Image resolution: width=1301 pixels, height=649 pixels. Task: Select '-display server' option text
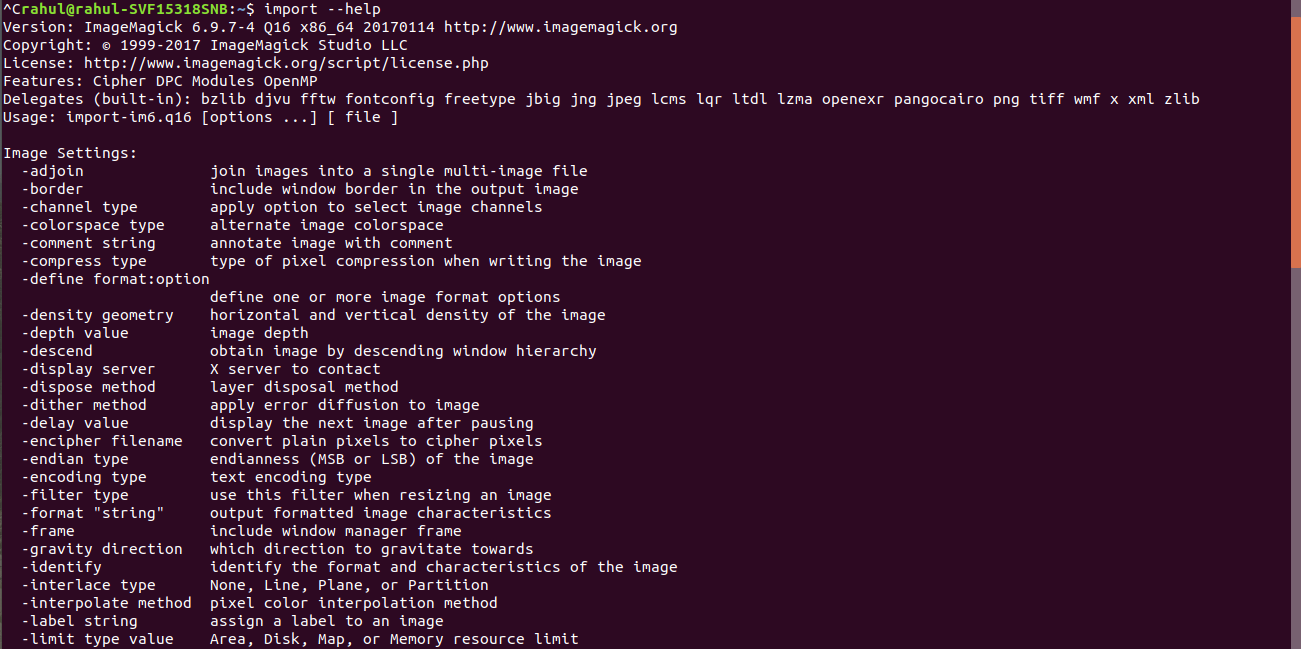point(88,369)
